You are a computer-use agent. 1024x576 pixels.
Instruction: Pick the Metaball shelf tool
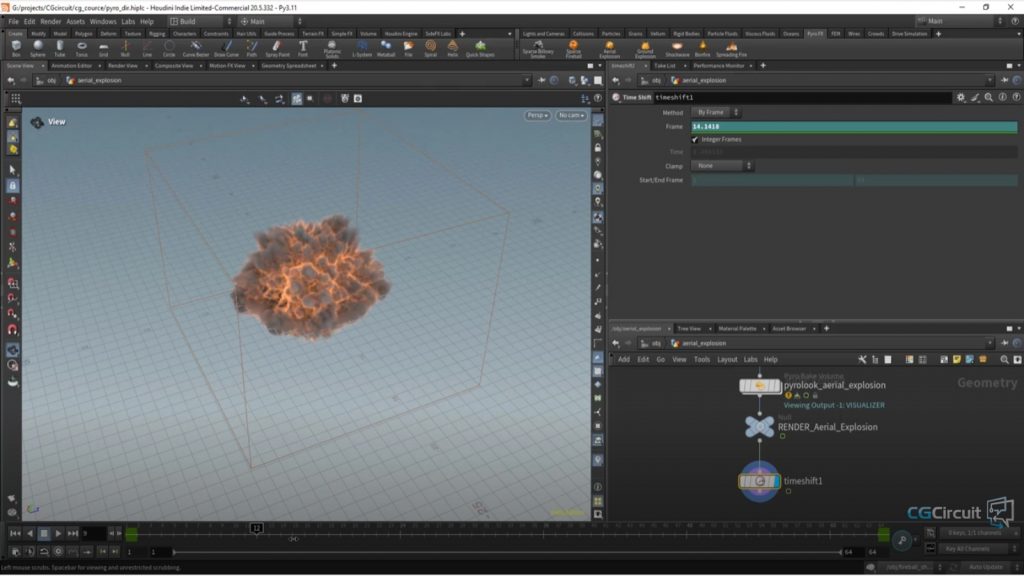(x=386, y=48)
